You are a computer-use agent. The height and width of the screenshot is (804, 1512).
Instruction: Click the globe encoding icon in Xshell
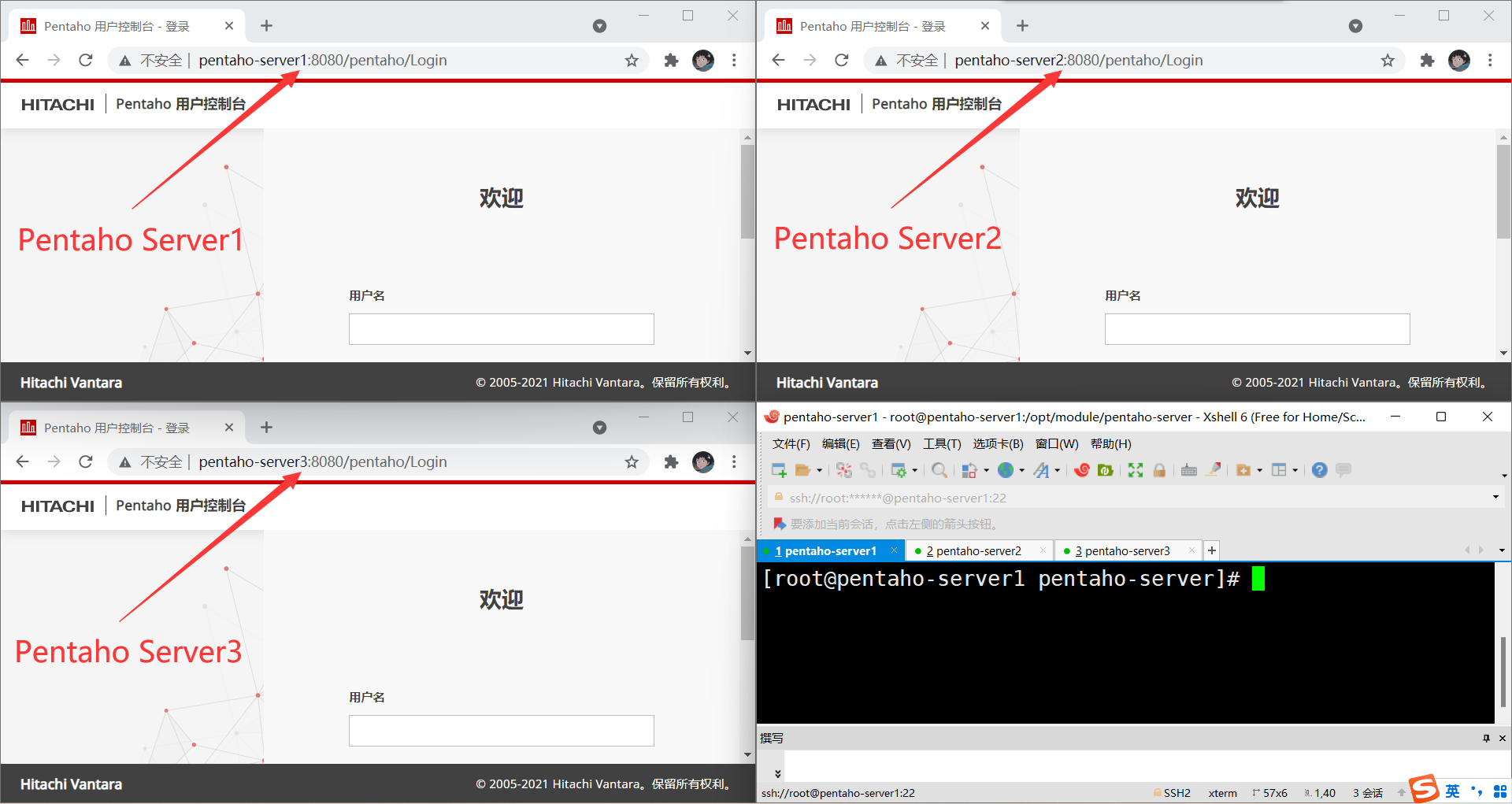click(x=1006, y=470)
